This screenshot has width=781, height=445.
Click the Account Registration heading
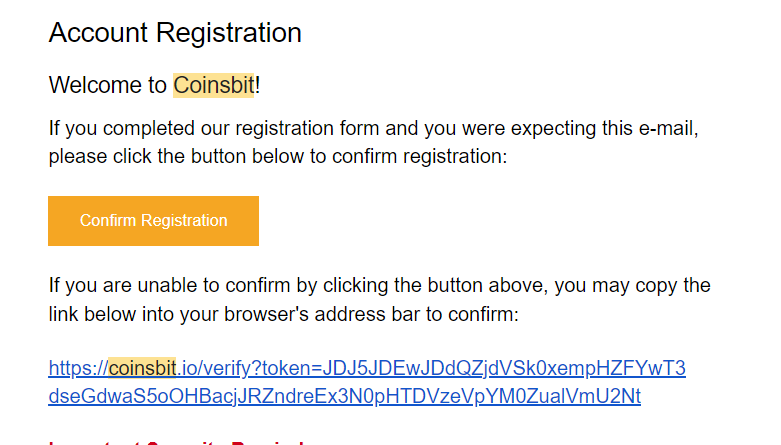tap(175, 33)
